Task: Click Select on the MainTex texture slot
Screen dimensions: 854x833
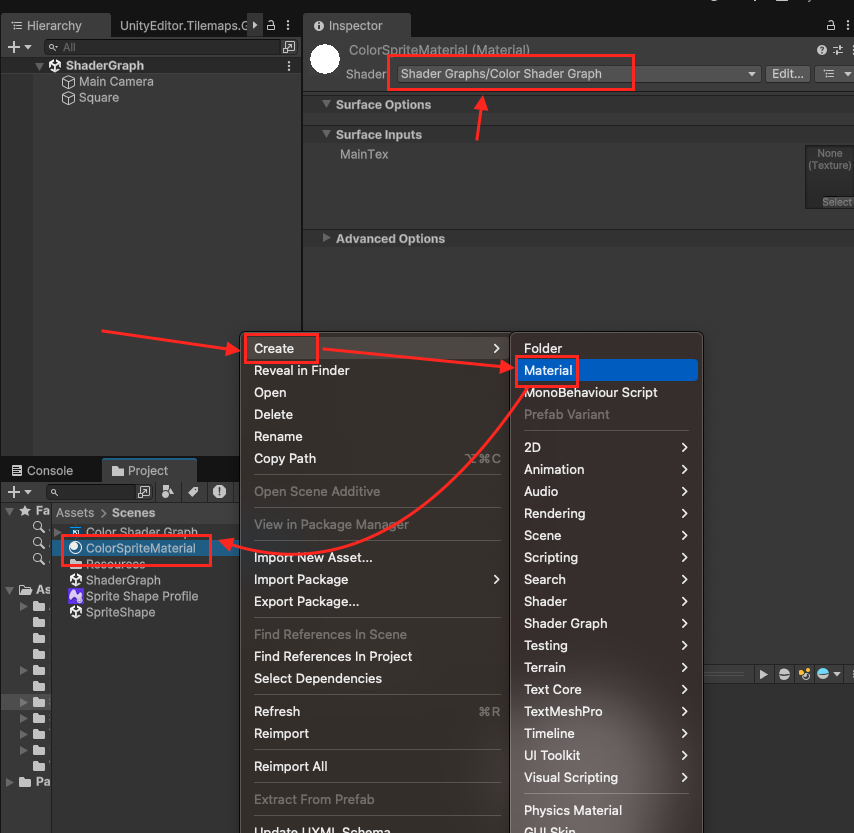Action: tap(837, 202)
